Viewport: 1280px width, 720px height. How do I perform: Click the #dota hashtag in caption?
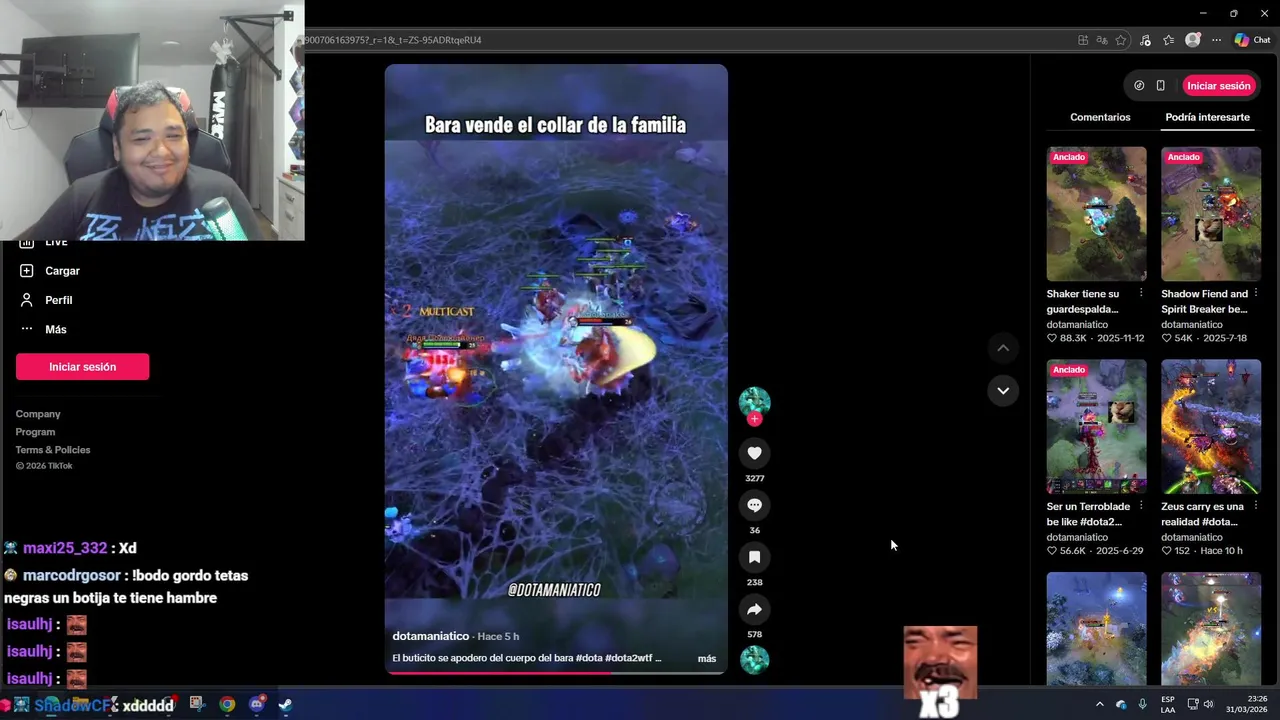[590, 659]
